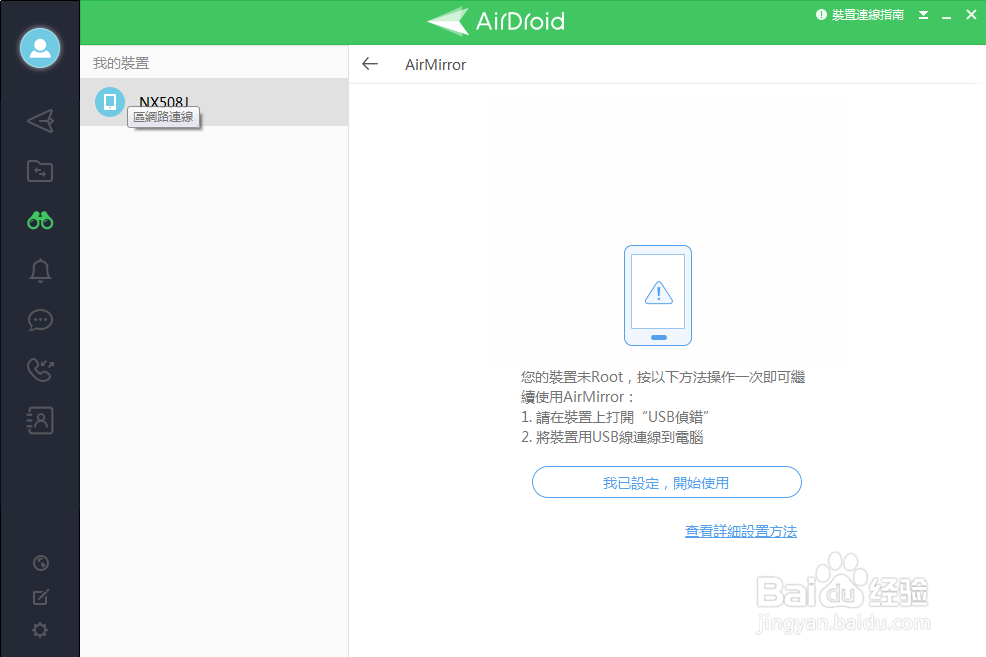Open the Settings gear icon
Viewport: 986px width, 657px height.
tap(40, 630)
